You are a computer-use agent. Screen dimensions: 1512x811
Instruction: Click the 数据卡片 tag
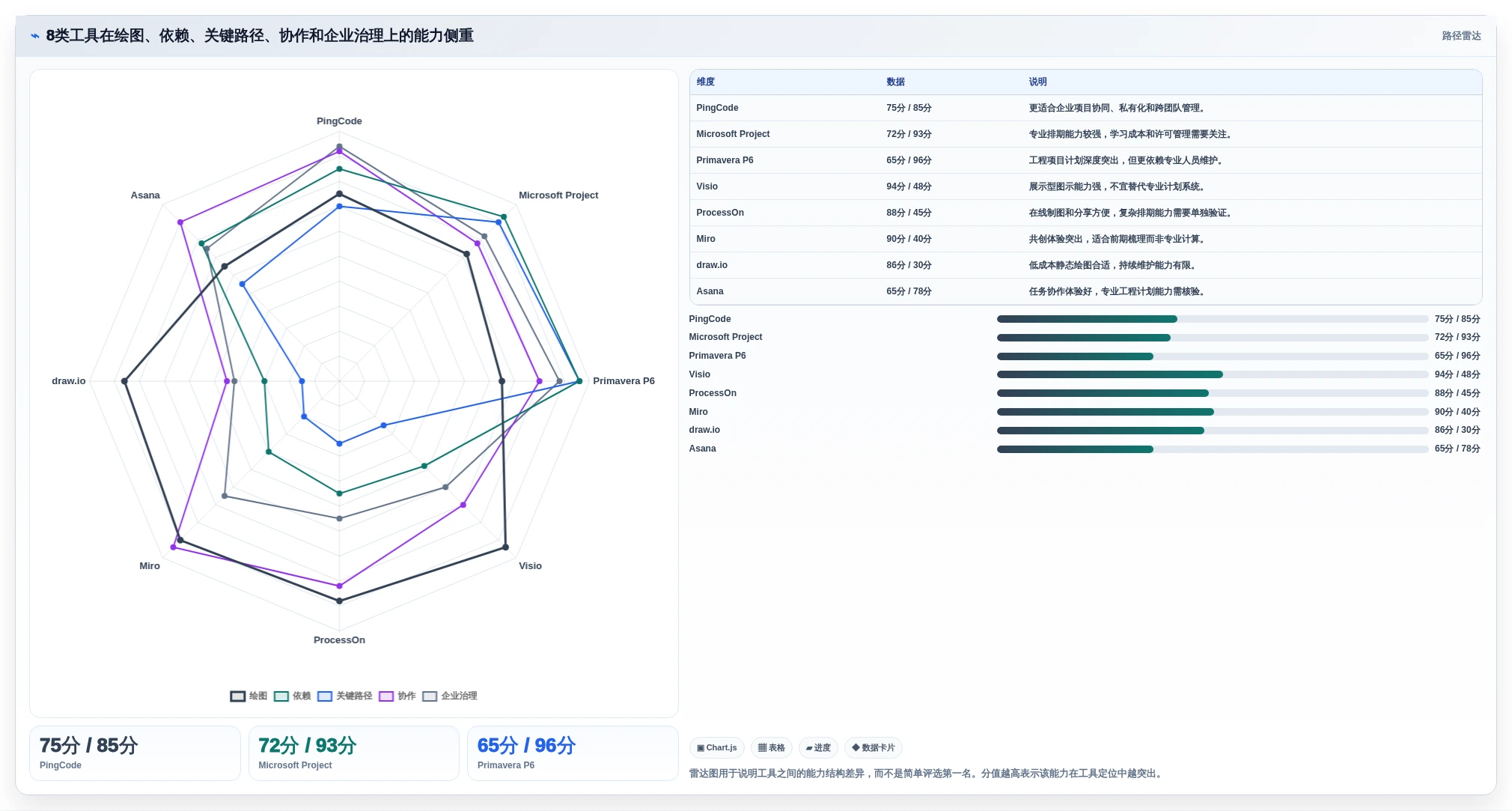(873, 747)
